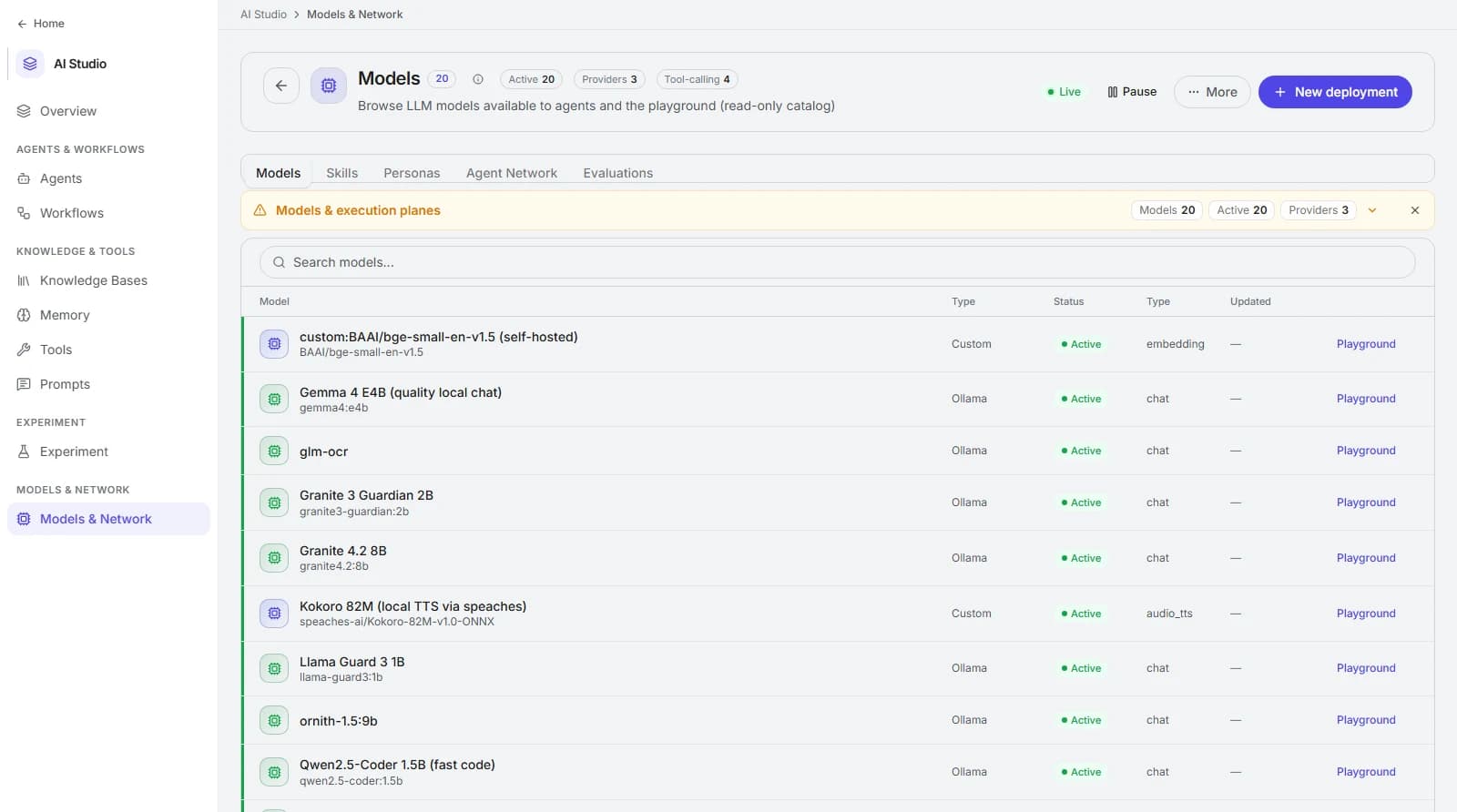The height and width of the screenshot is (812, 1457).
Task: Click the Search models input field
Action: click(x=838, y=262)
